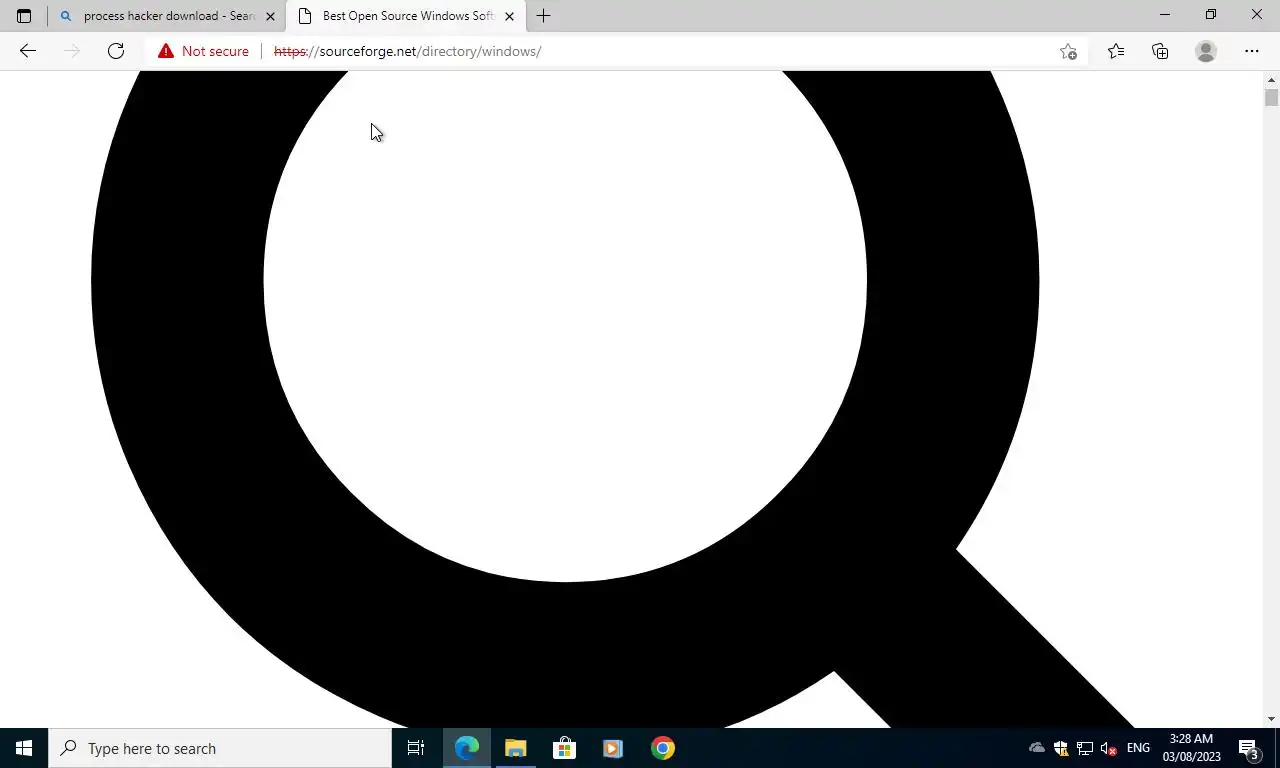Open the Favorites list
1280x768 pixels.
1116,51
